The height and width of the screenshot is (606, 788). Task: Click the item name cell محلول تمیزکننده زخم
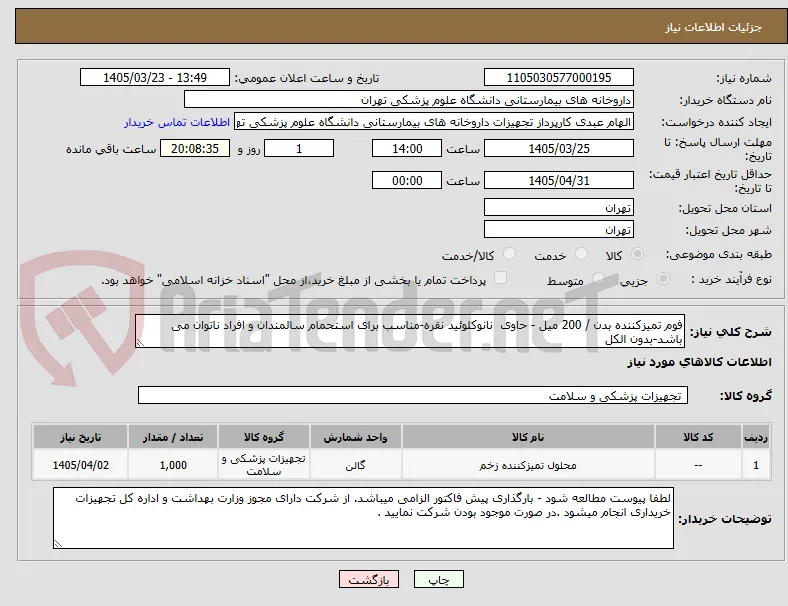click(x=528, y=465)
